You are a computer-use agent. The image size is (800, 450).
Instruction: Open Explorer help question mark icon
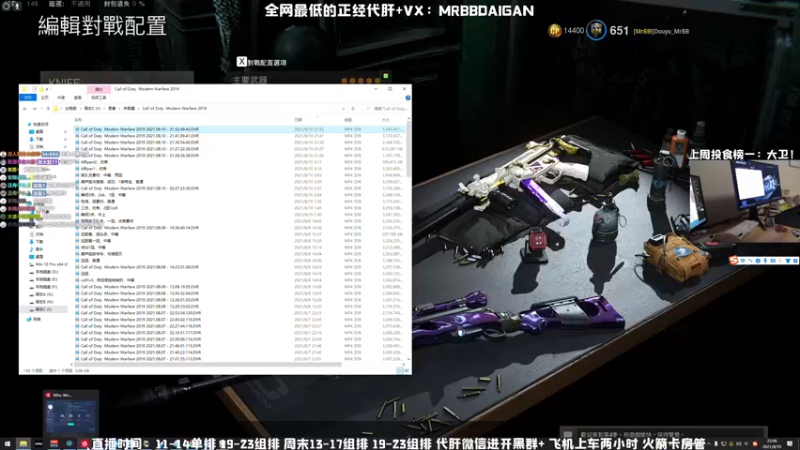[408, 97]
